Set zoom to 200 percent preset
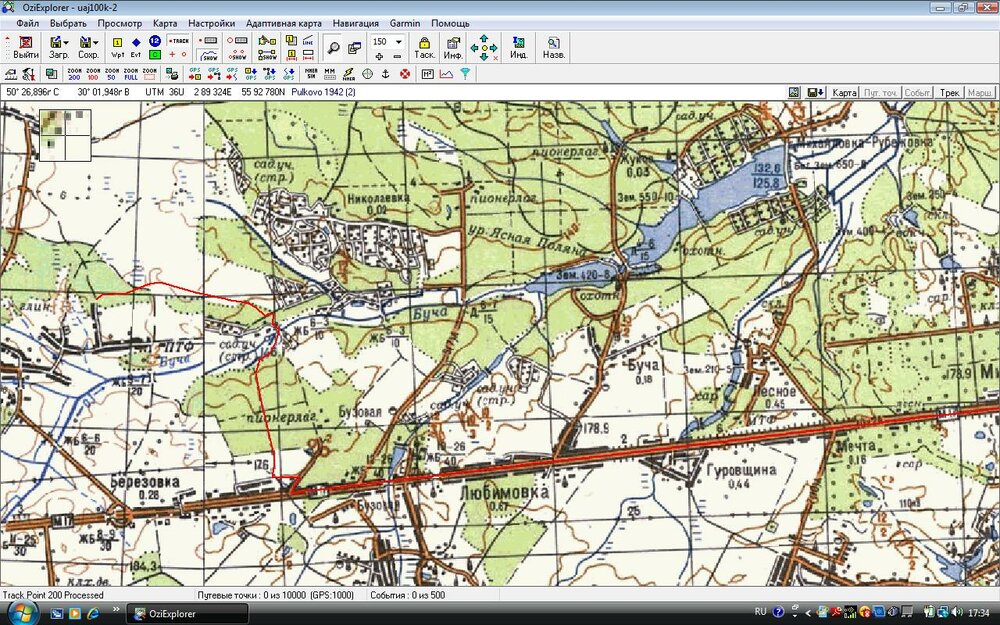Image resolution: width=1000 pixels, height=625 pixels. tap(74, 74)
